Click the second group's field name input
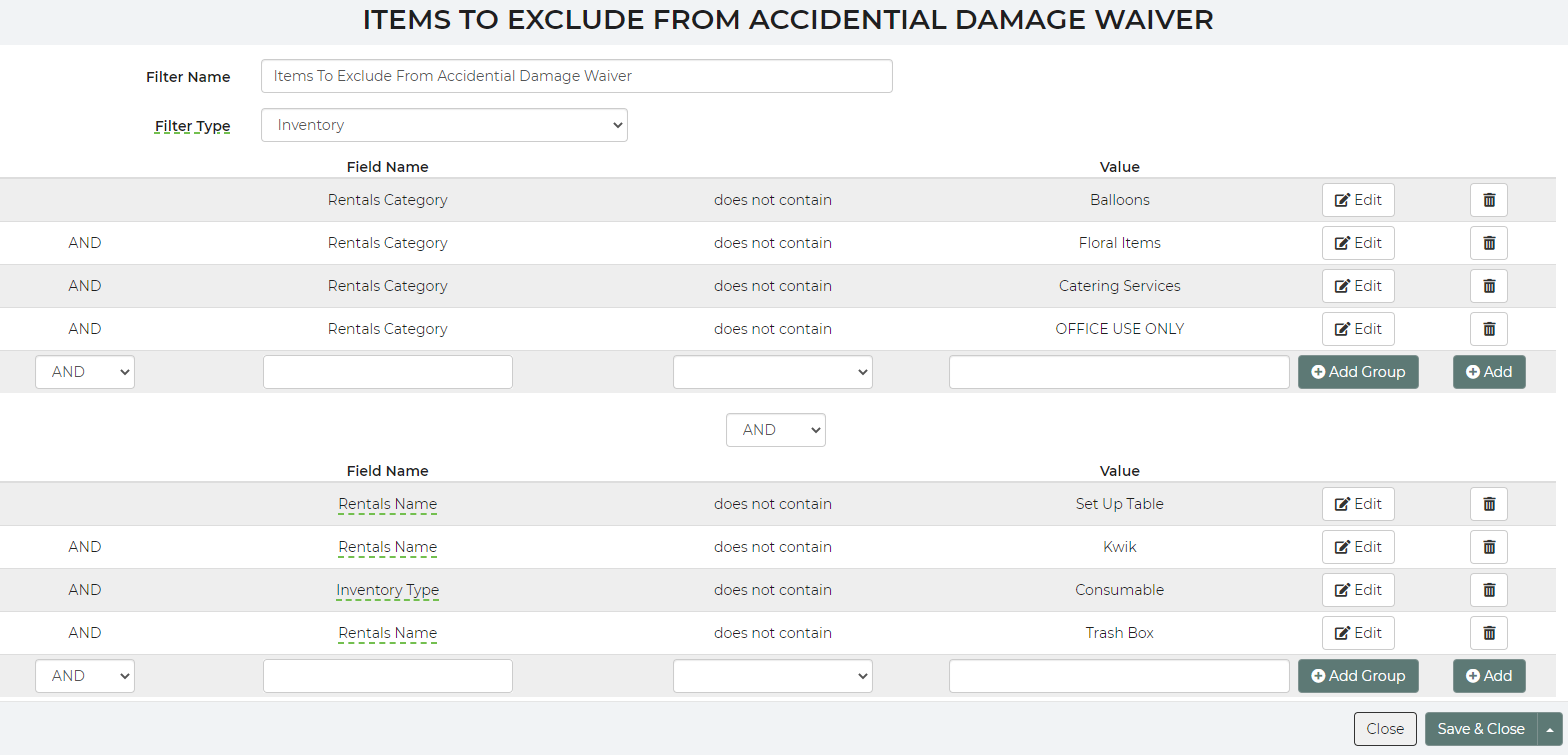Image resolution: width=1568 pixels, height=755 pixels. tap(388, 676)
